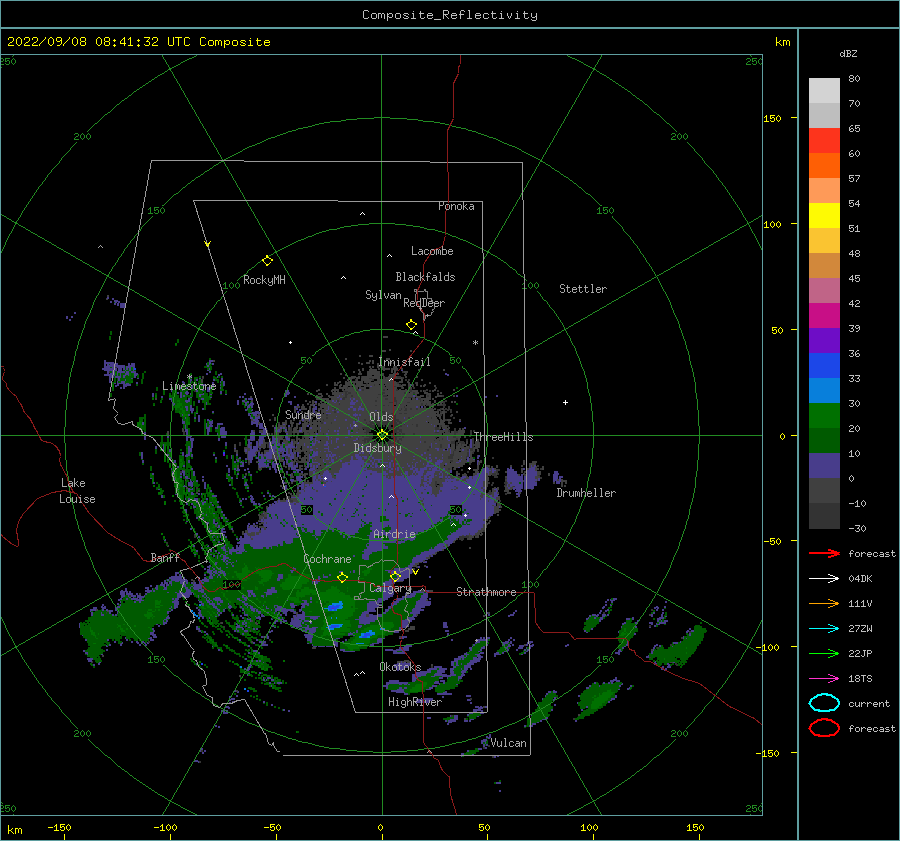900x841 pixels.
Task: Click the Calgary city label
Action: [x=390, y=588]
